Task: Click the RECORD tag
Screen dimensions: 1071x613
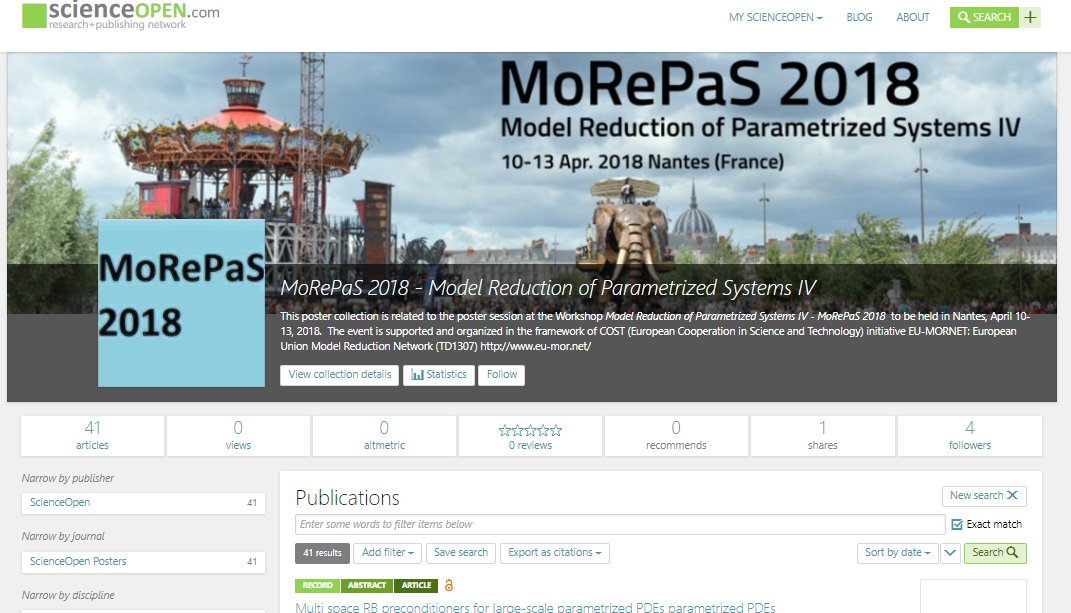Action: tap(317, 586)
